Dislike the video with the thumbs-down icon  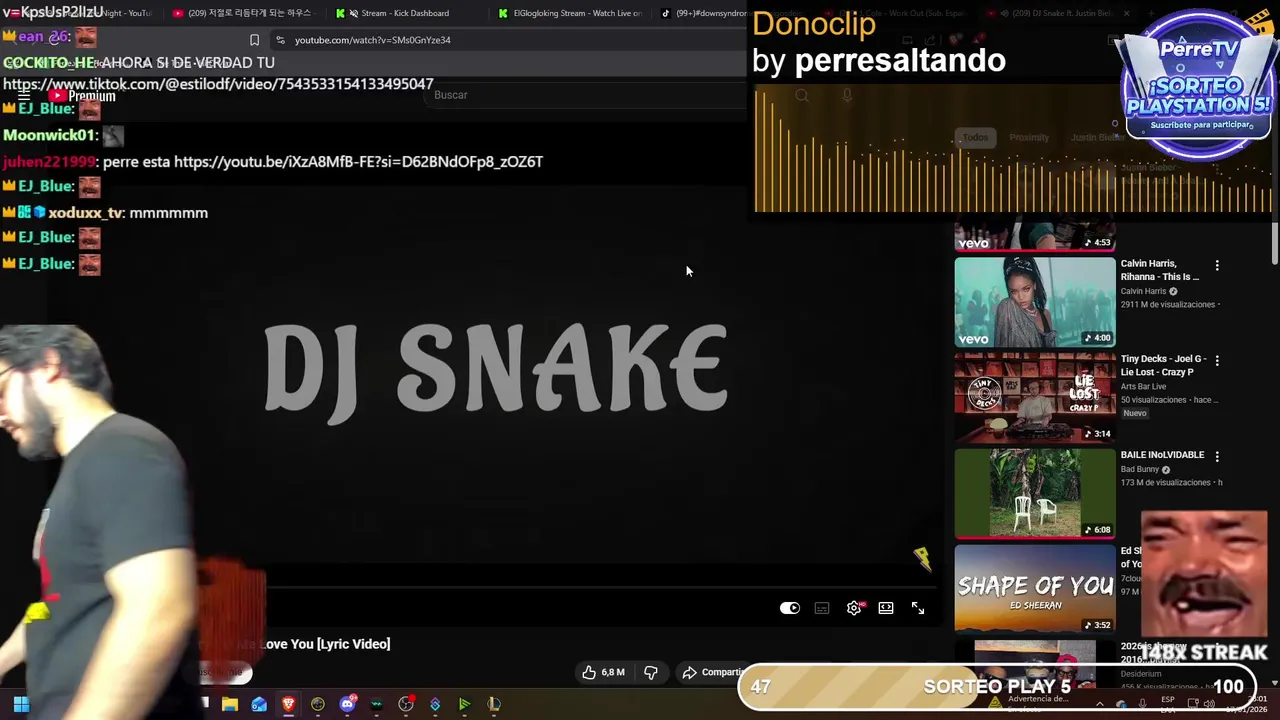[651, 672]
